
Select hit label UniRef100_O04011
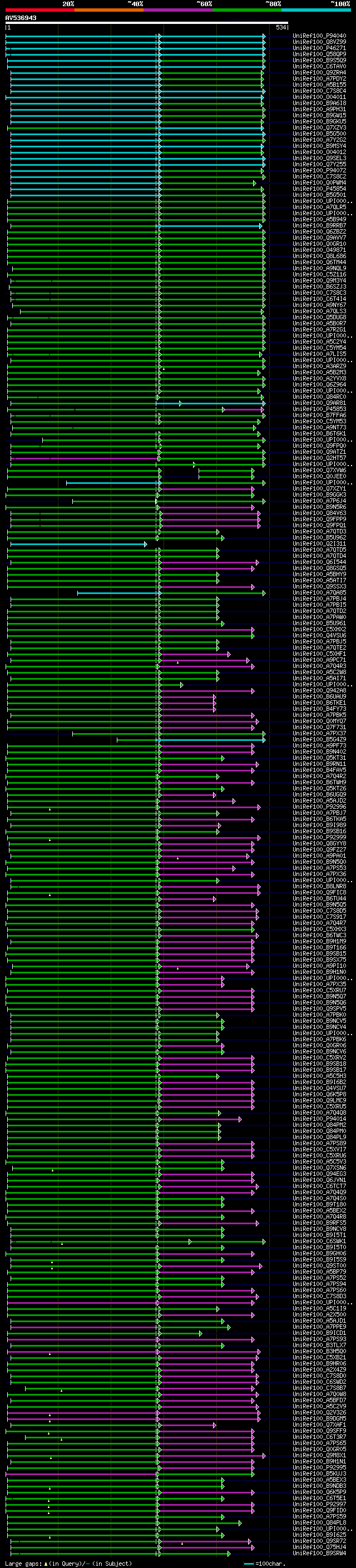click(319, 97)
